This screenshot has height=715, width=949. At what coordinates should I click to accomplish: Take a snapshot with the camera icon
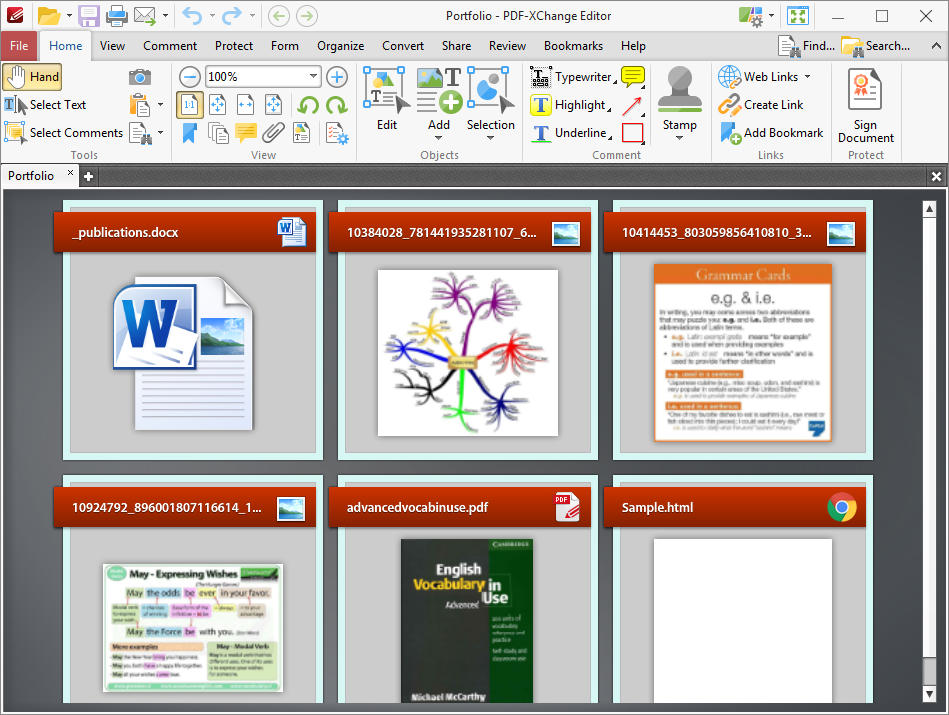[x=140, y=77]
